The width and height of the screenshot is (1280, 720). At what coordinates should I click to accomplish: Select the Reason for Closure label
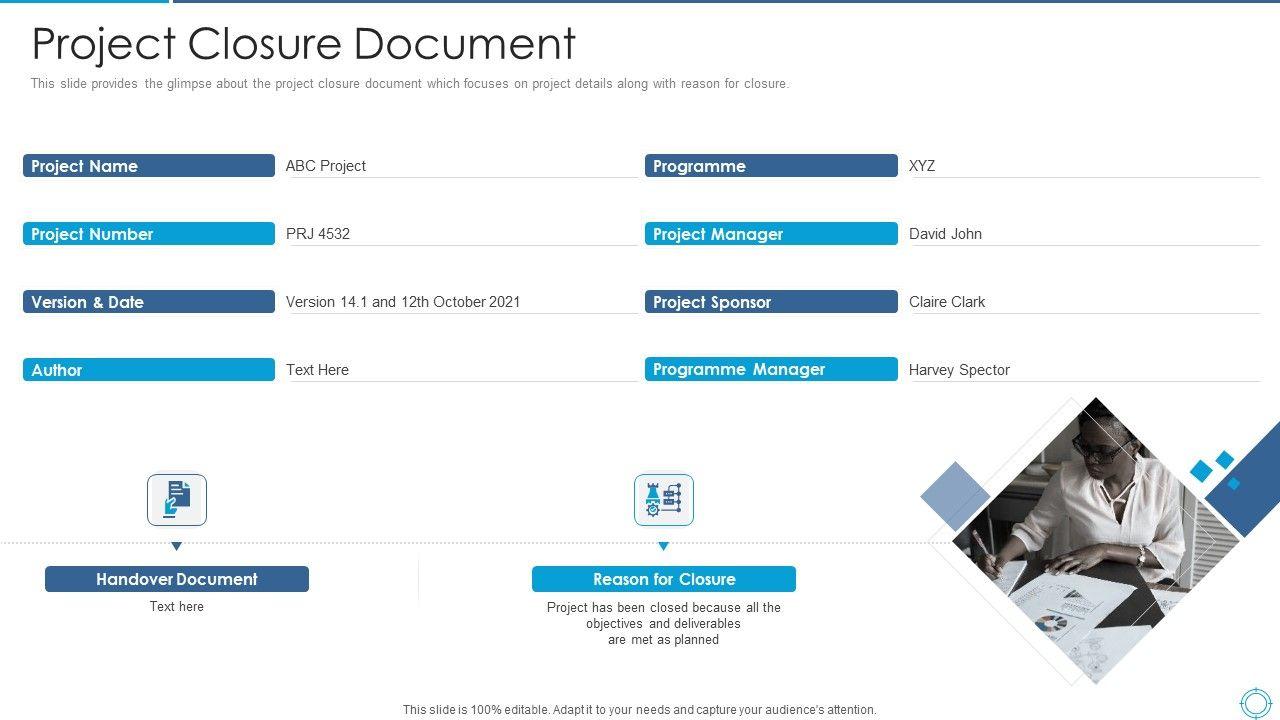tap(664, 579)
